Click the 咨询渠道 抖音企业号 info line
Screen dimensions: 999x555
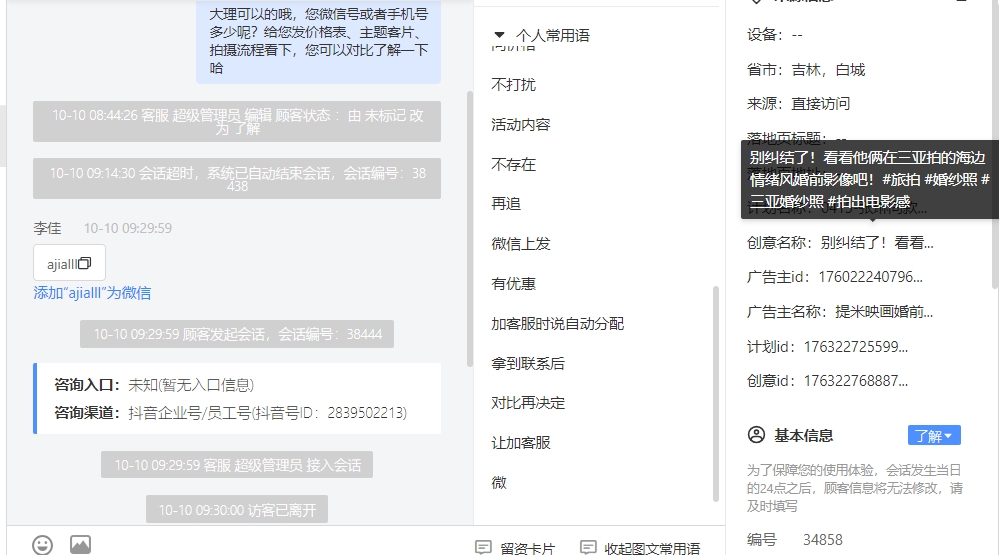pos(230,413)
